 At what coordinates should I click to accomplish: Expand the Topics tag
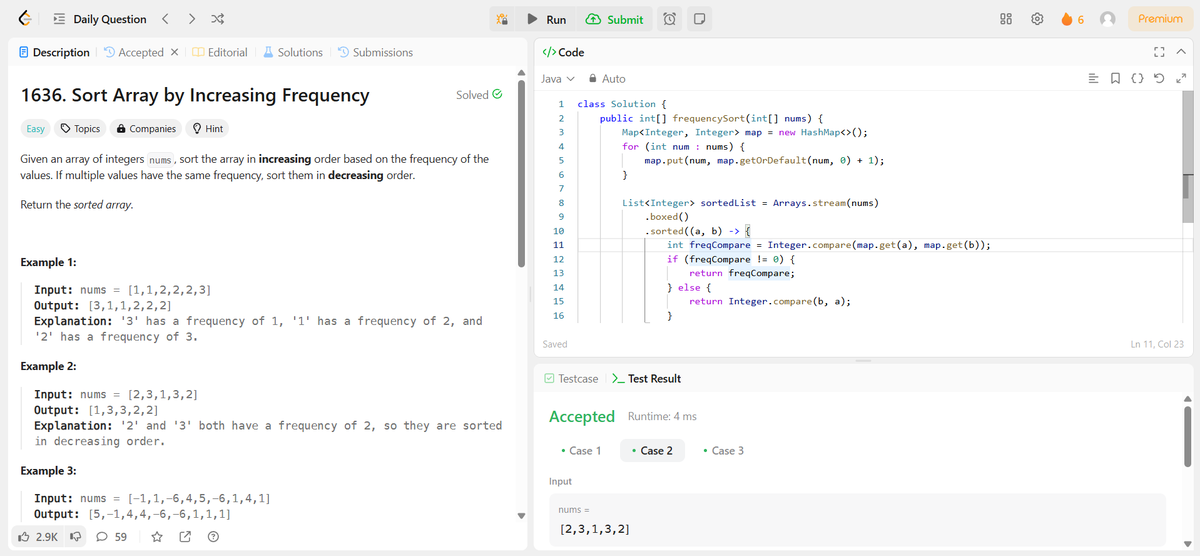coord(81,128)
